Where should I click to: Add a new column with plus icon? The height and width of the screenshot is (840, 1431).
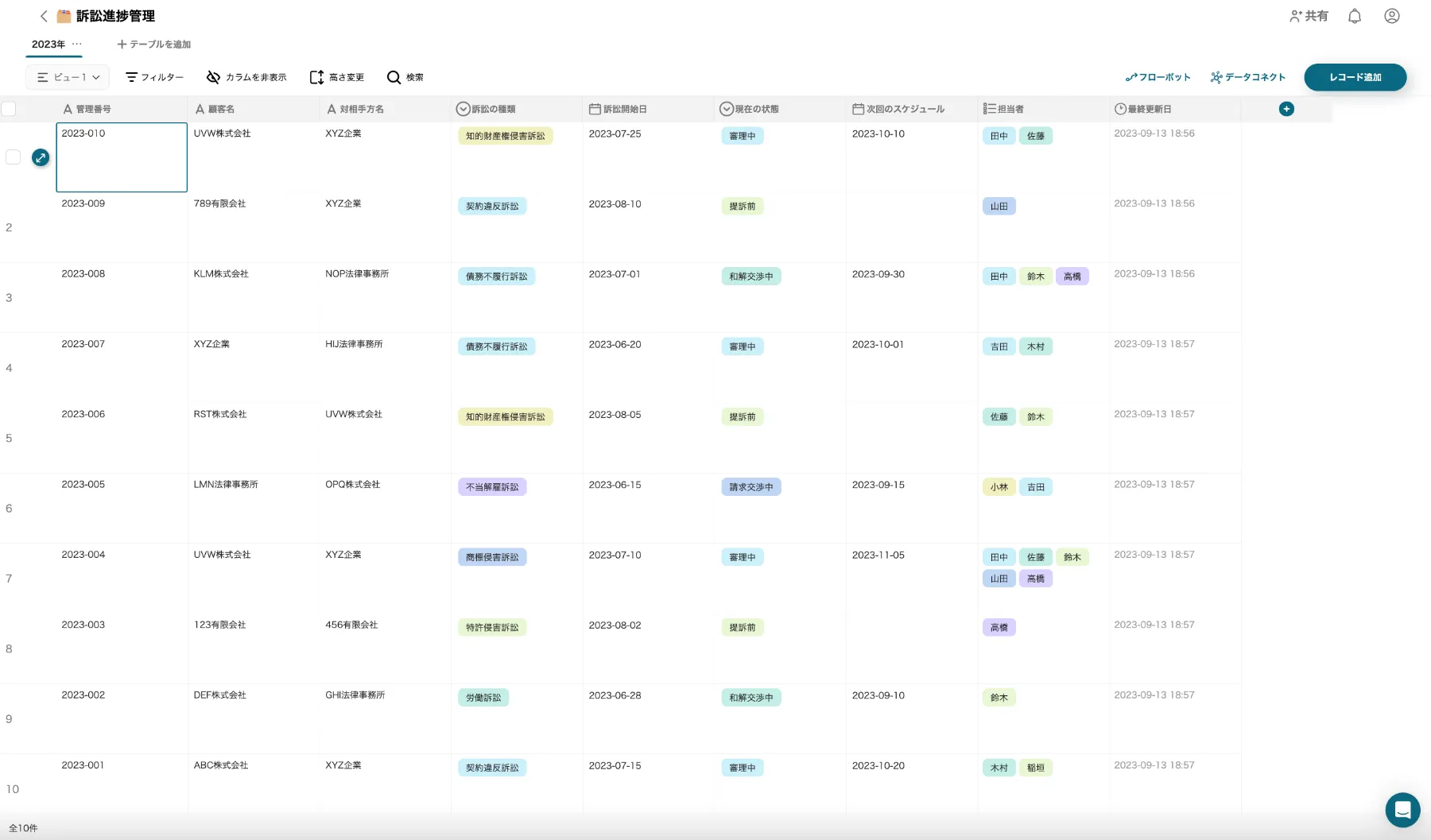[1286, 109]
